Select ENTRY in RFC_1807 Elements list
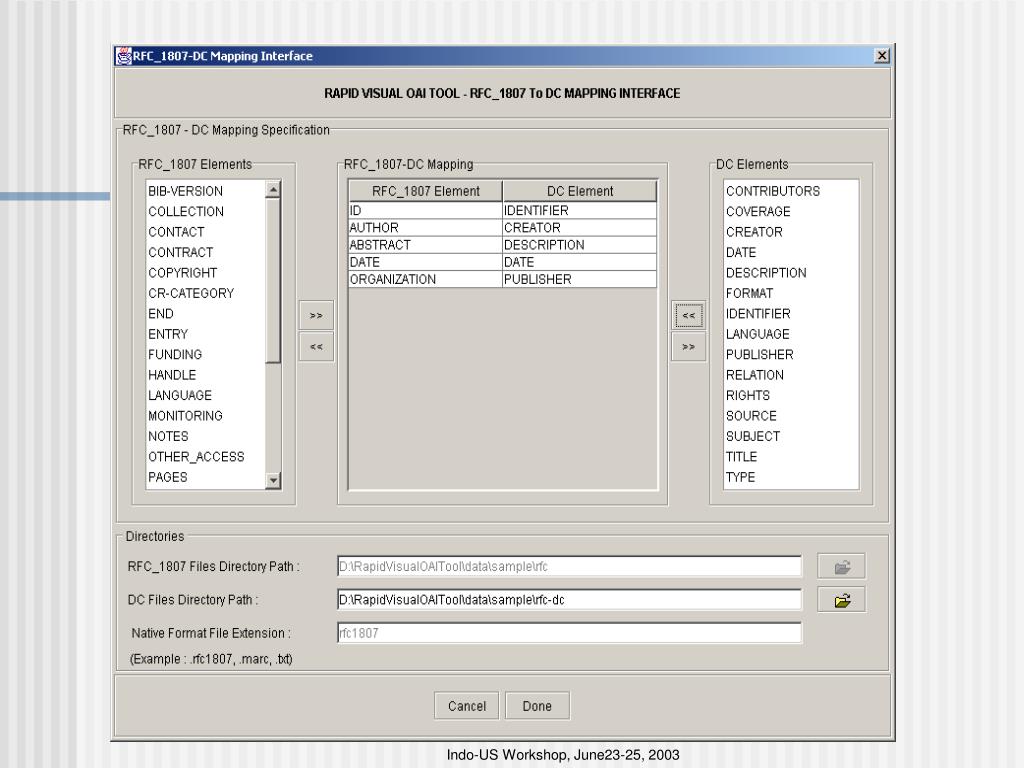This screenshot has height=768, width=1024. [206, 334]
